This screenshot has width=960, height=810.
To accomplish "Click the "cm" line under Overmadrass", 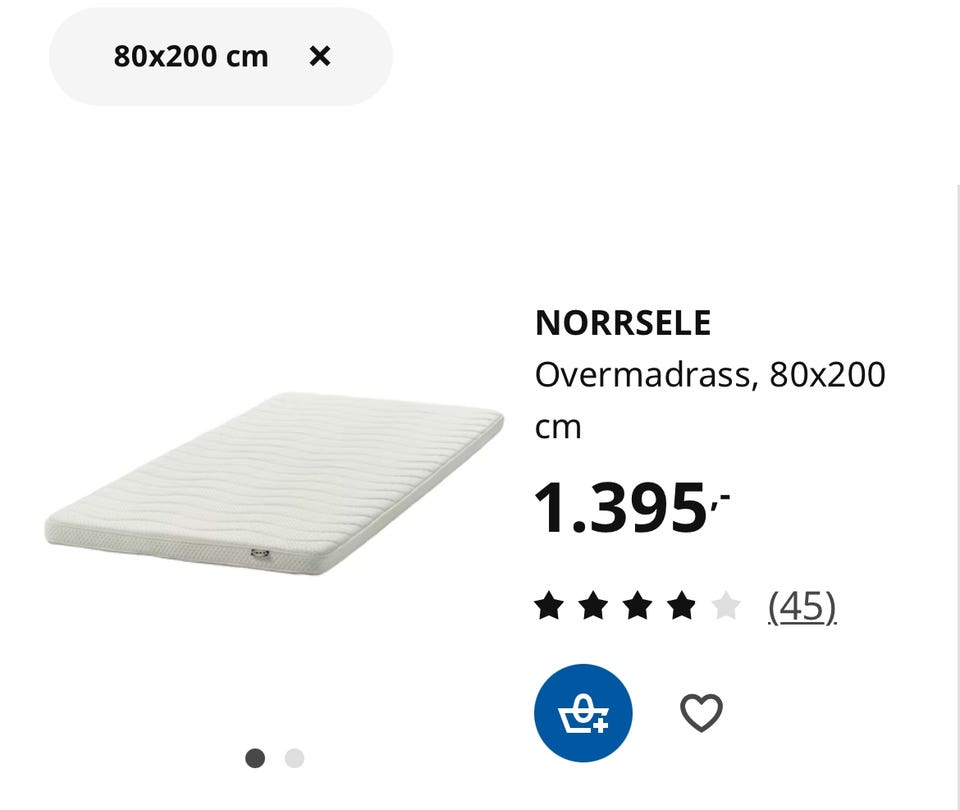I will pyautogui.click(x=558, y=427).
